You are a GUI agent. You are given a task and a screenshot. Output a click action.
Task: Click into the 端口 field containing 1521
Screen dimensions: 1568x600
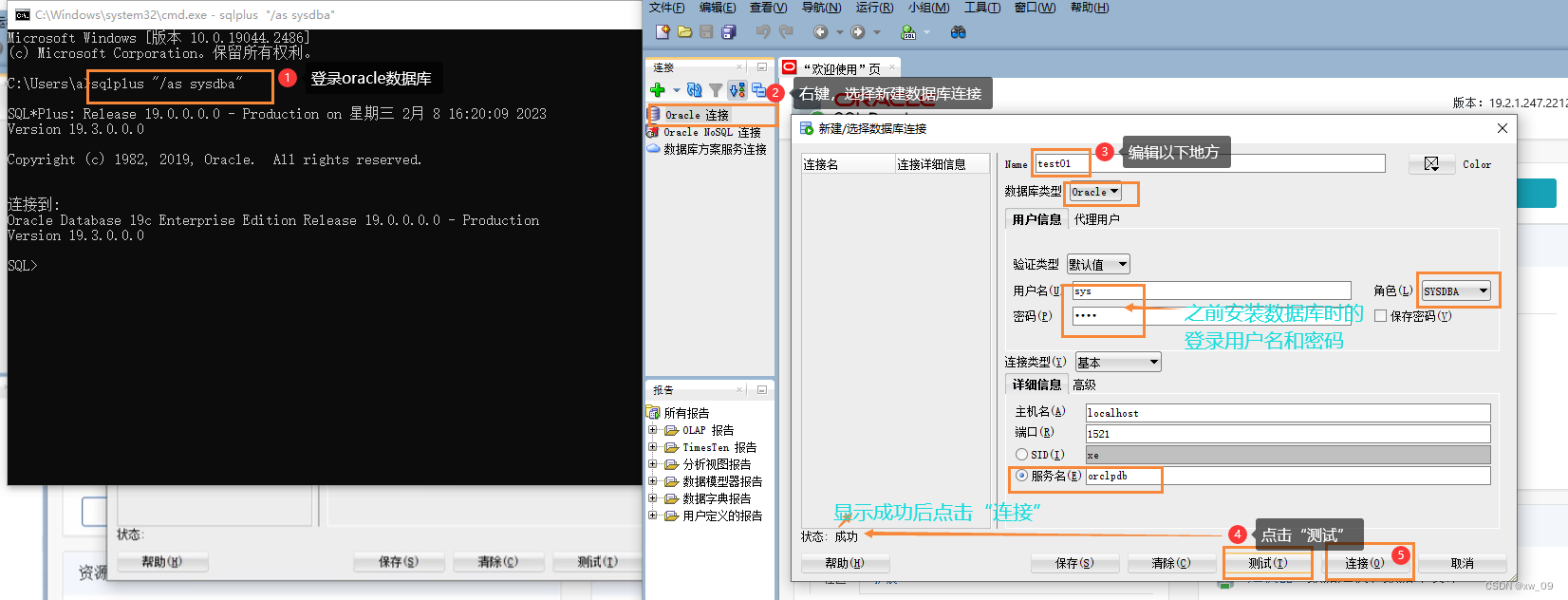coord(1288,434)
